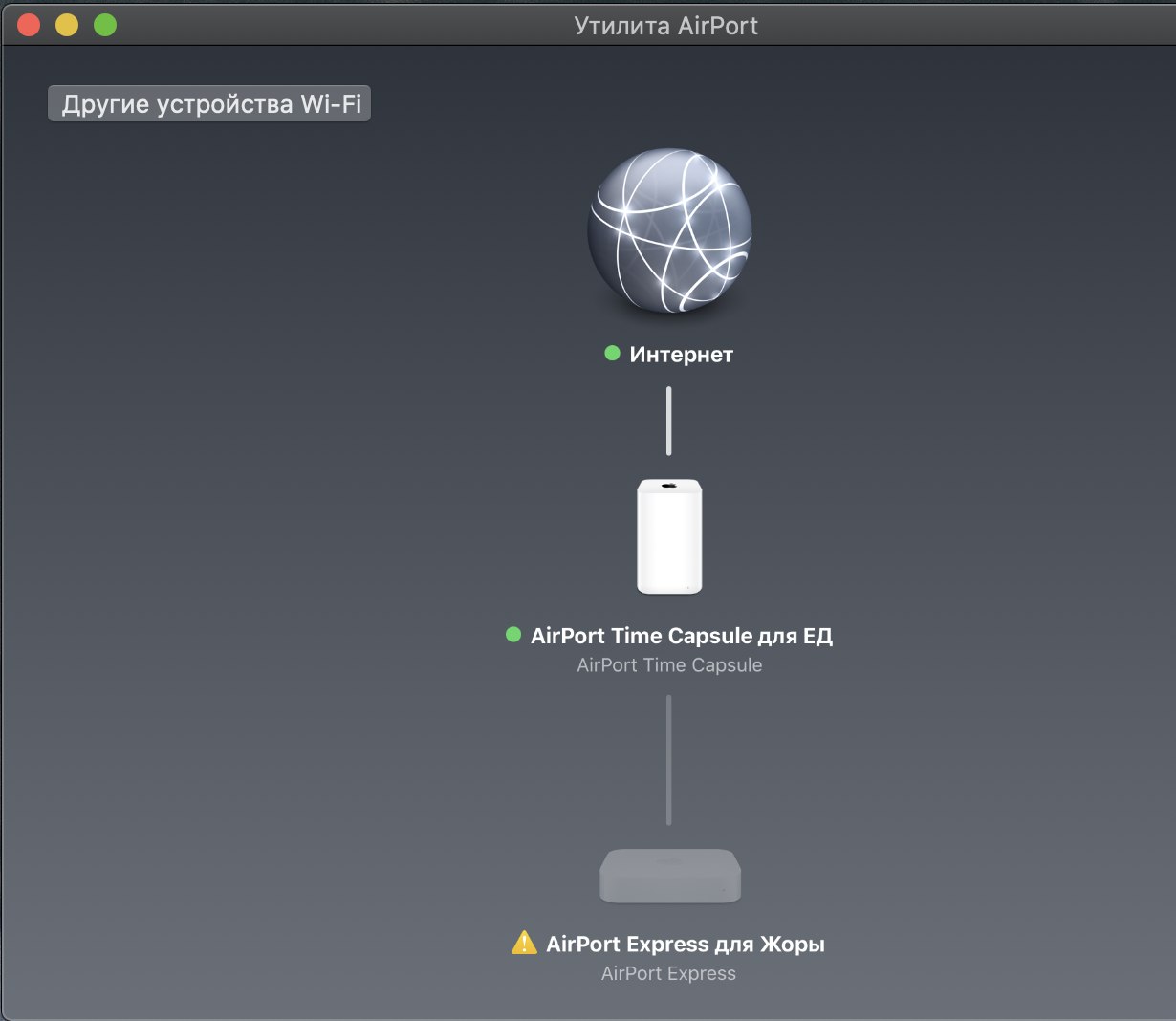Click the gray "AirPort Express" subtitle
The image size is (1176, 1021).
tap(668, 974)
